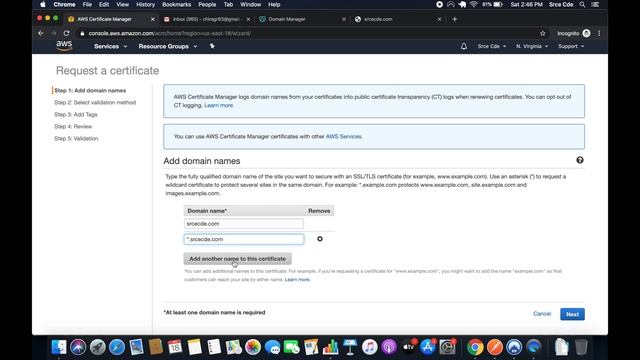The image size is (640, 360).
Task: Open Finder from the dock
Action: pos(59,347)
